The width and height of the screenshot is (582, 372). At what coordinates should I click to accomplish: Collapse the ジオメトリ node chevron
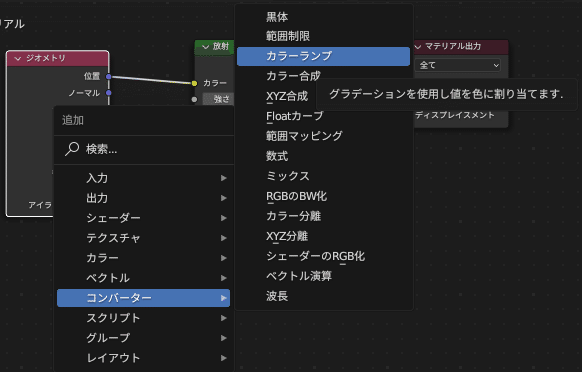click(x=17, y=59)
